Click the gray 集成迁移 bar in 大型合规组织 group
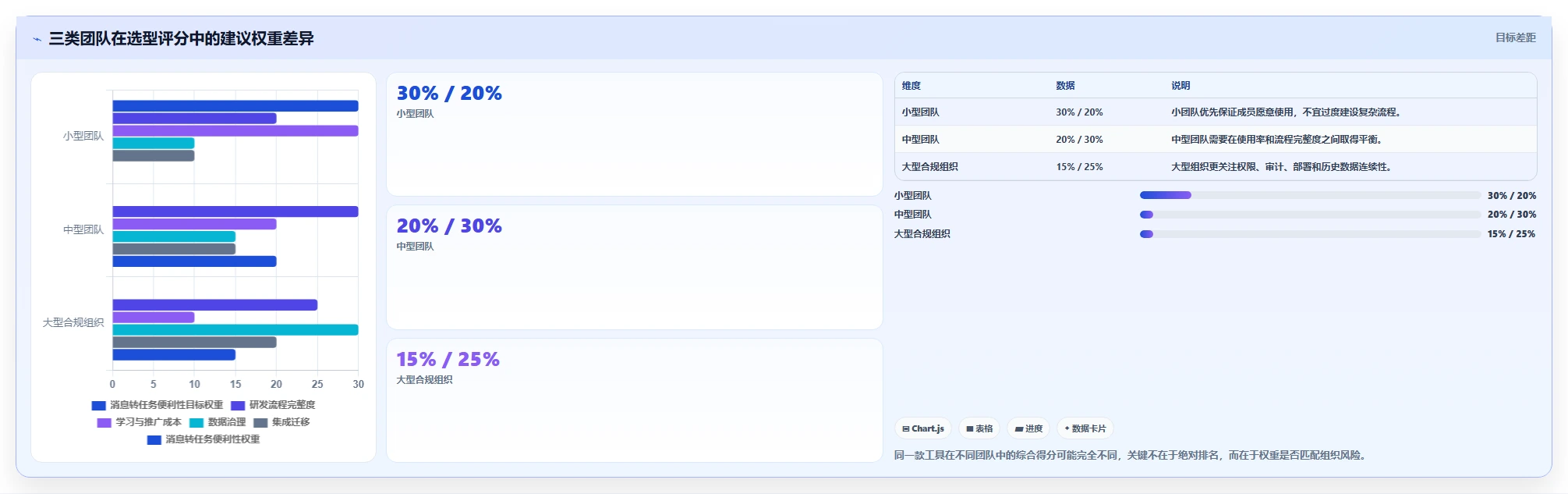 point(195,343)
